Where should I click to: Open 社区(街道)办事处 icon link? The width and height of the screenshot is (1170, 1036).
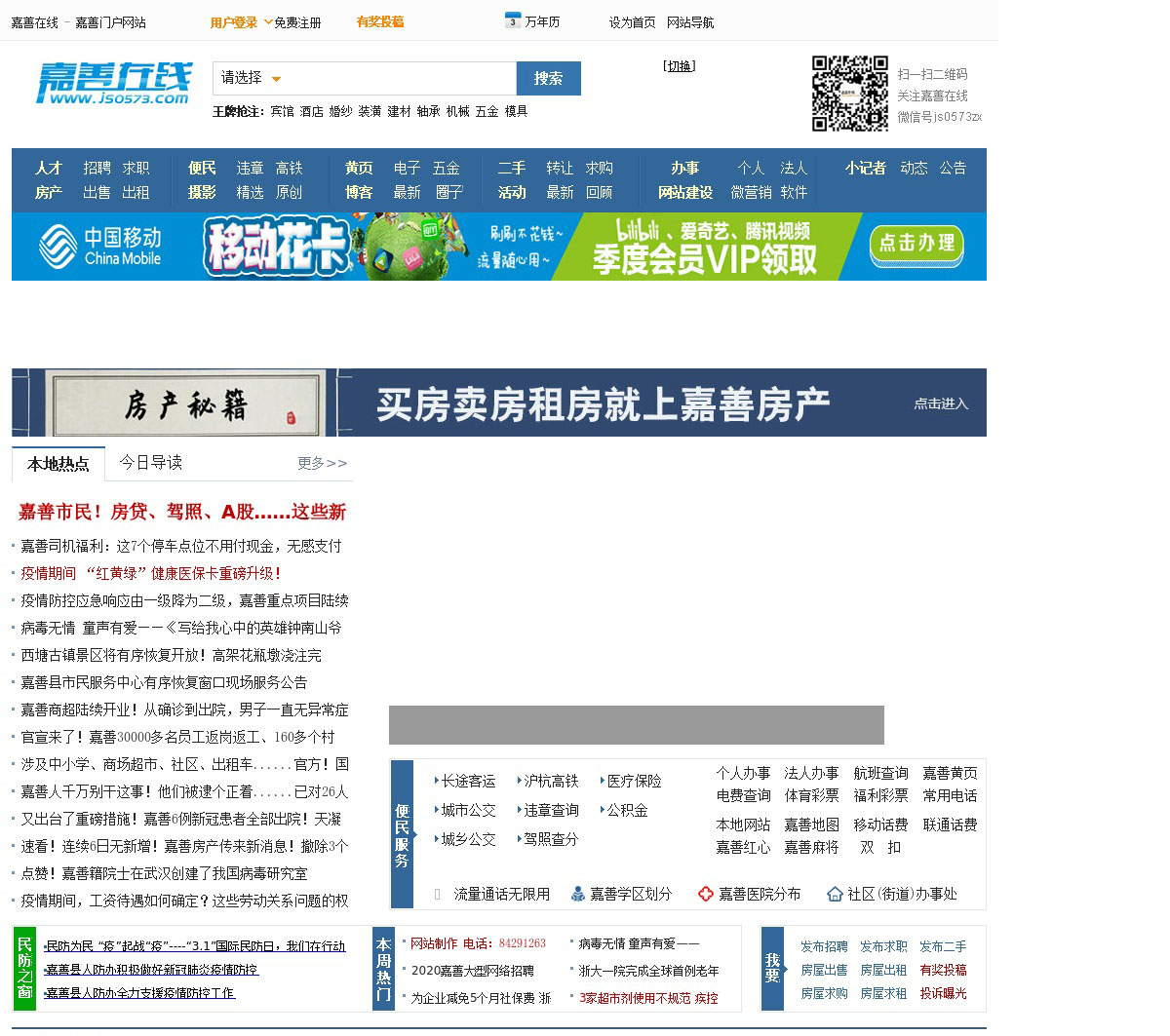892,894
